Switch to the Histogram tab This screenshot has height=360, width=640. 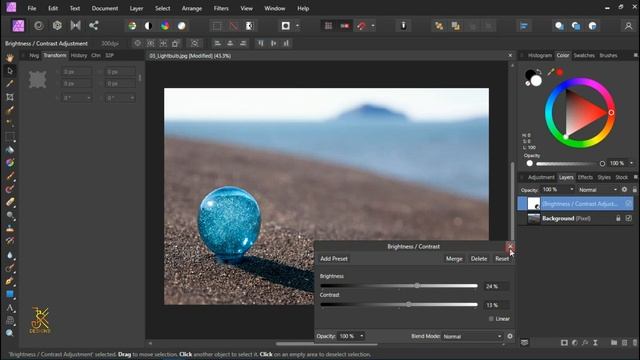pos(540,56)
